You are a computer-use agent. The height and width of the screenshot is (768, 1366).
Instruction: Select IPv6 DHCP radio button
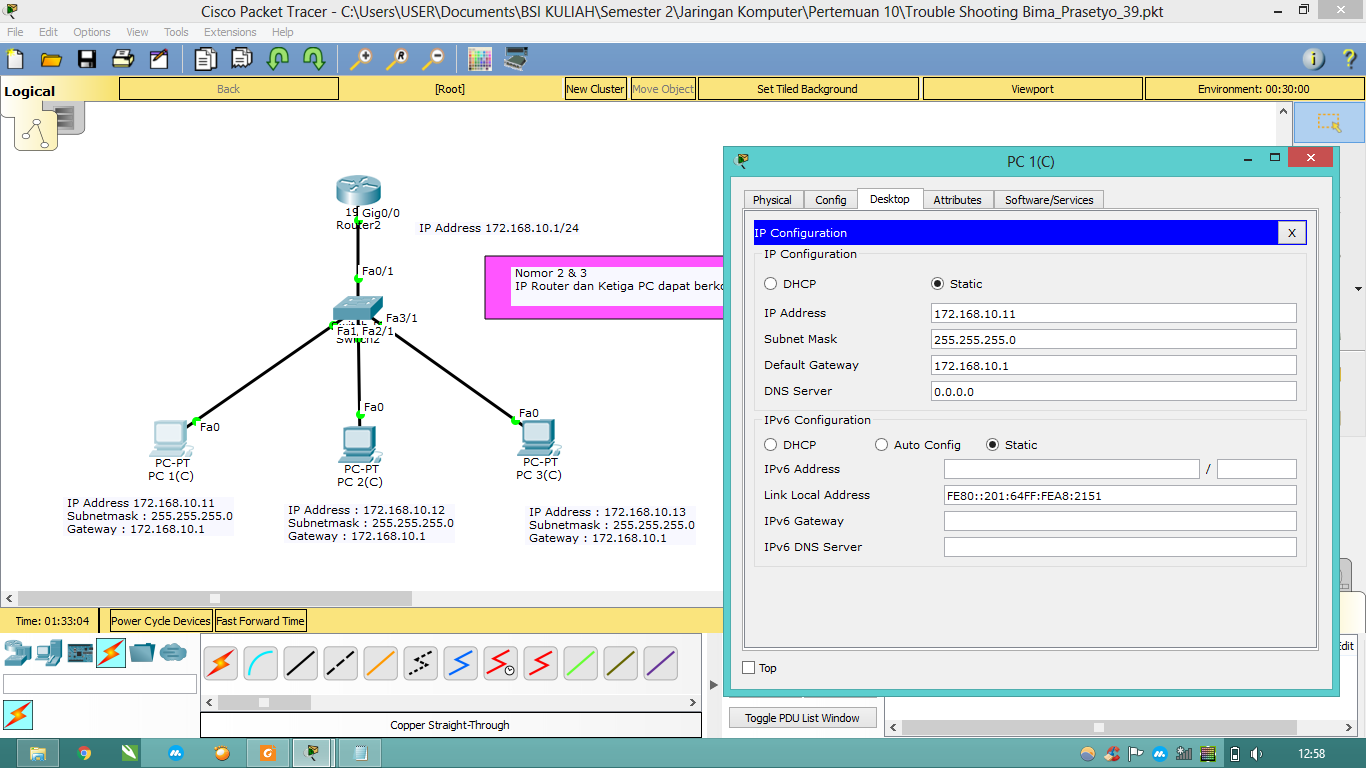tap(770, 445)
